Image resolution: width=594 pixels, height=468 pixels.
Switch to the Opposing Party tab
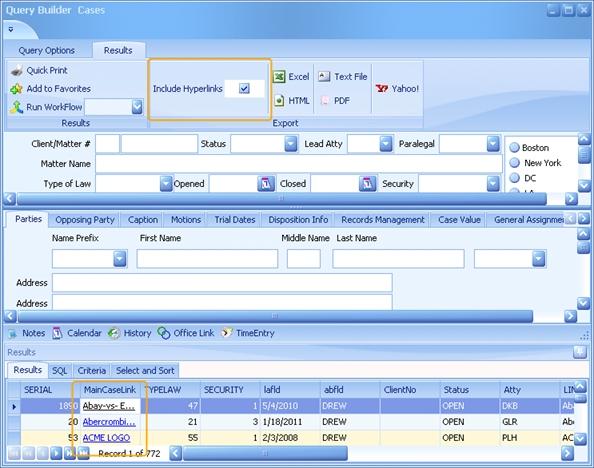[x=85, y=220]
